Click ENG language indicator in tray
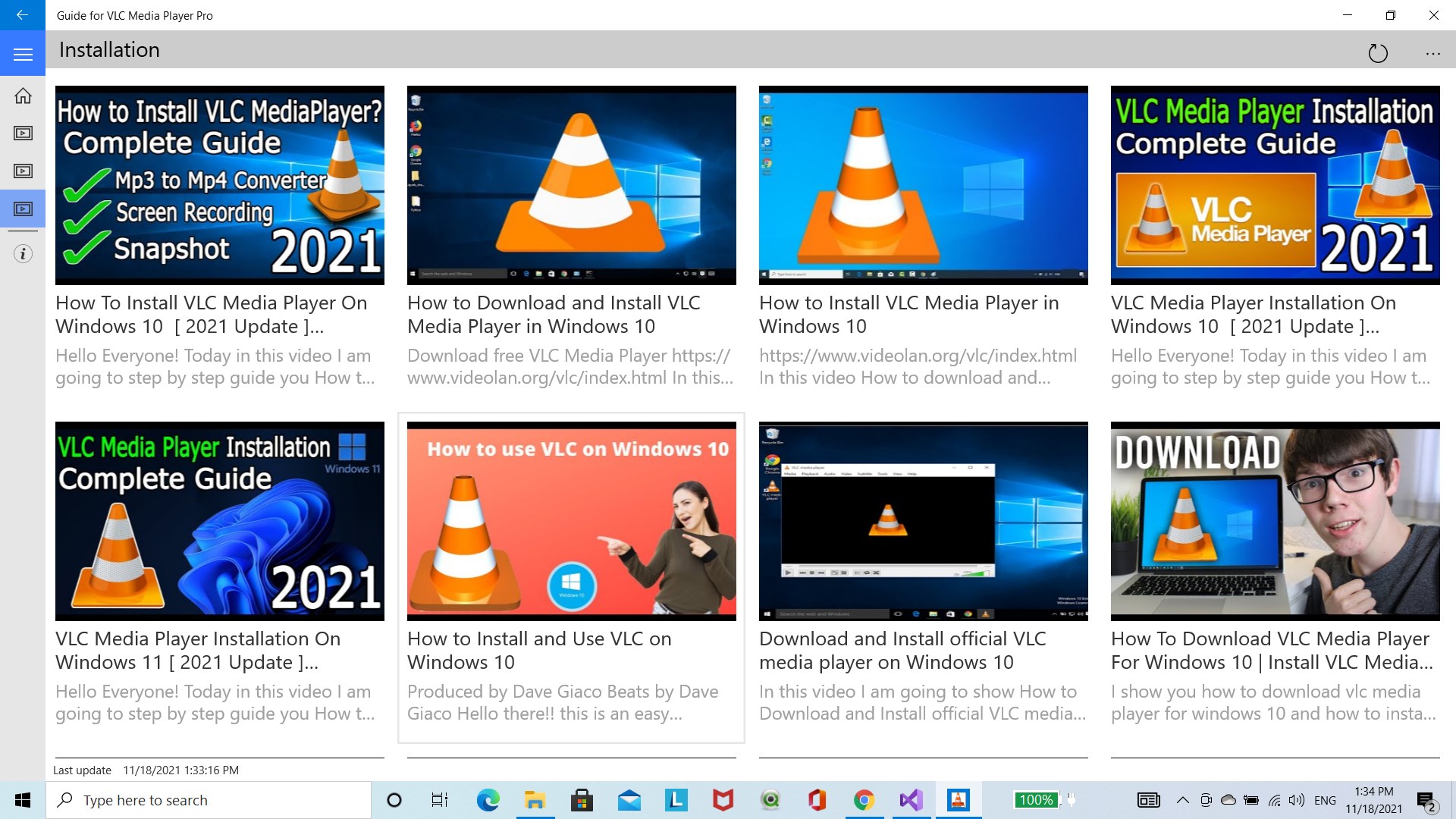Image resolution: width=1456 pixels, height=819 pixels. click(x=1325, y=800)
